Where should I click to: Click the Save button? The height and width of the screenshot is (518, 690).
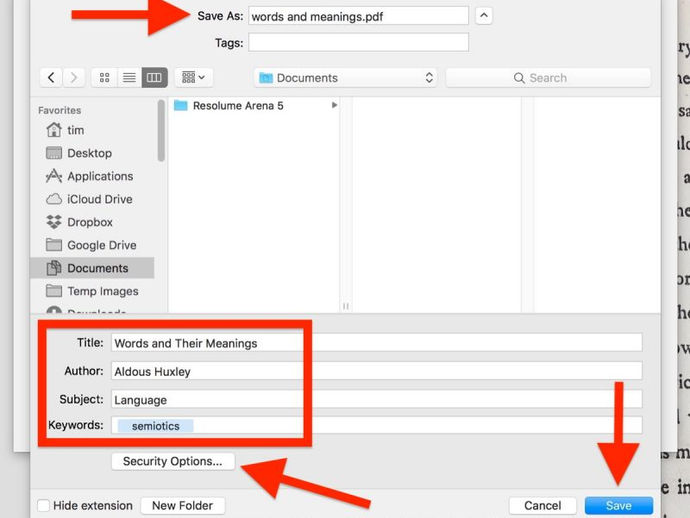pyautogui.click(x=619, y=505)
